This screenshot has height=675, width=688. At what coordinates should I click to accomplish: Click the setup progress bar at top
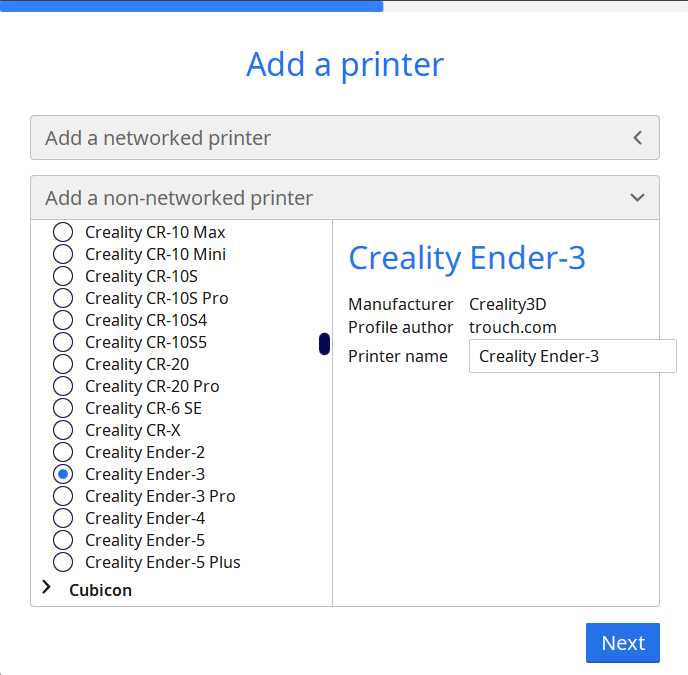pyautogui.click(x=344, y=6)
